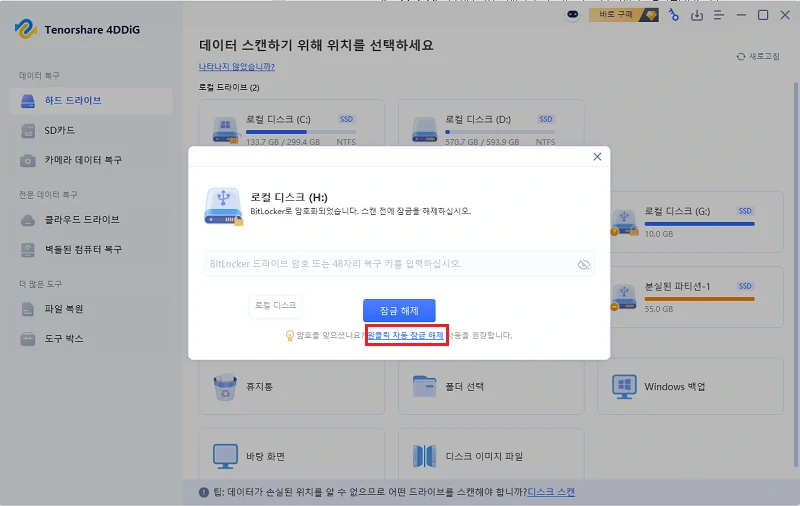Click the C: drive Windows disk icon
Viewport: 800px width, 506px height.
pos(225,130)
